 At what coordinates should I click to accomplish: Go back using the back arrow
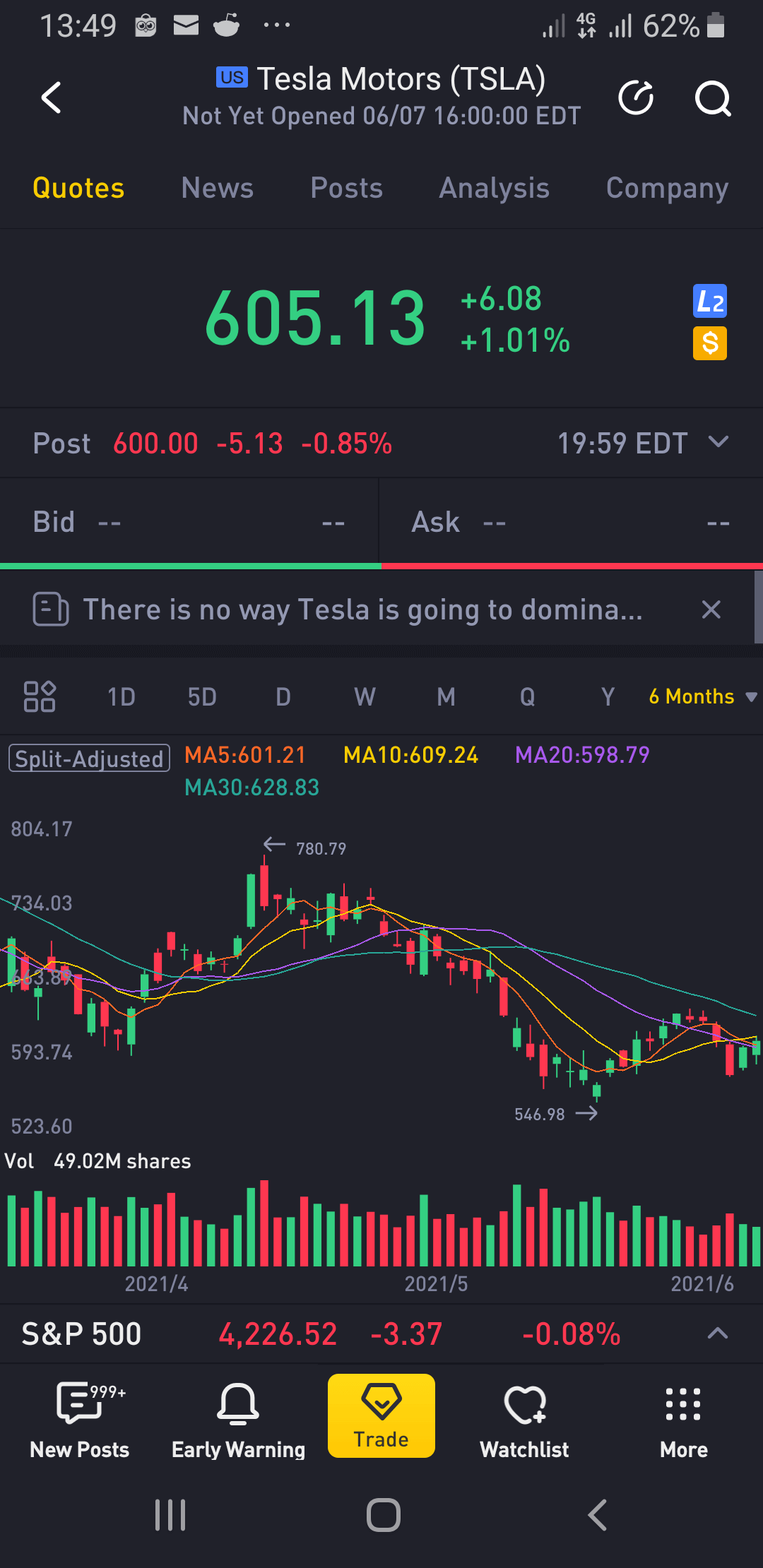(51, 98)
